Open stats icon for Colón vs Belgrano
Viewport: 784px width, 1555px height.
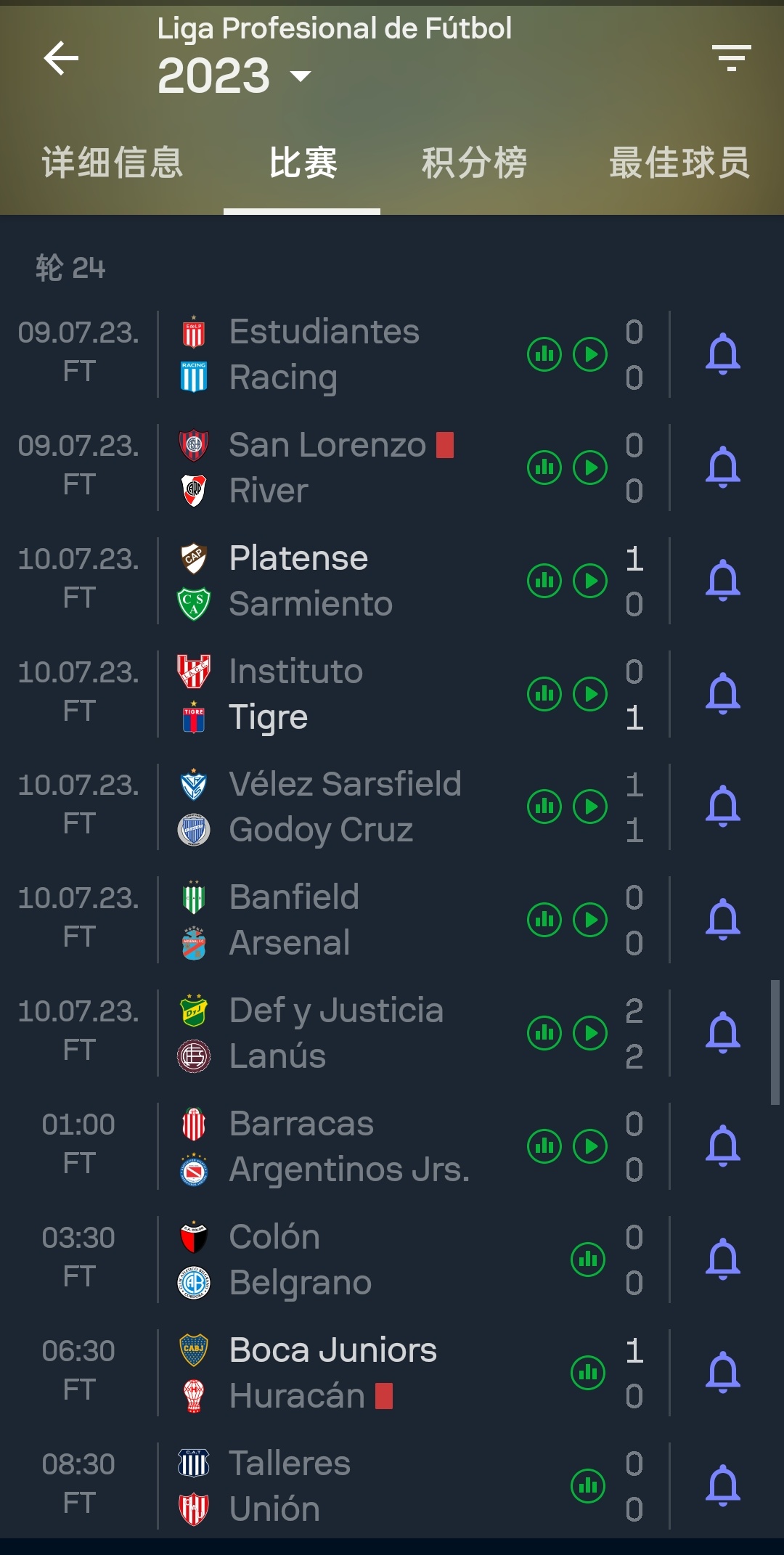click(x=588, y=1260)
